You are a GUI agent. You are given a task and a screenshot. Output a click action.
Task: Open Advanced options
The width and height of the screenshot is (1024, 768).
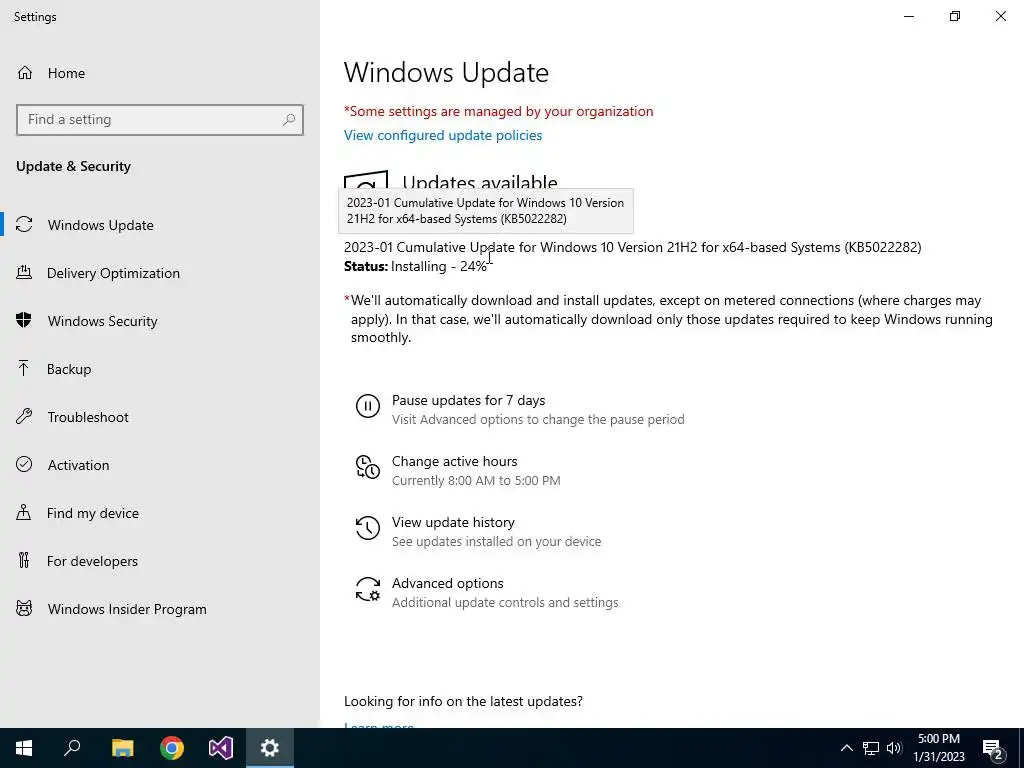pos(447,583)
